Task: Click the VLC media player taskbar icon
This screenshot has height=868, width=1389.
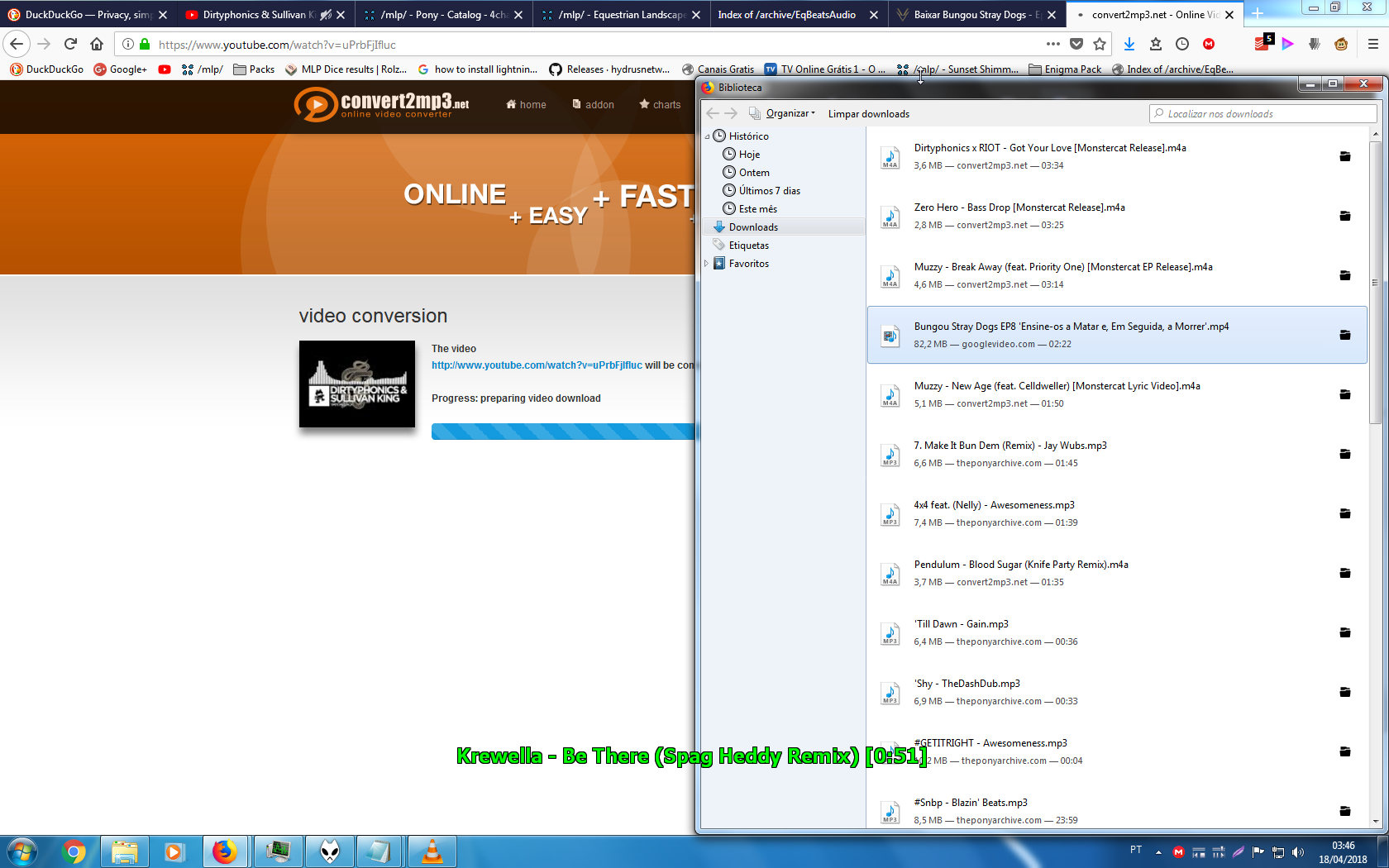Action: pos(432,851)
